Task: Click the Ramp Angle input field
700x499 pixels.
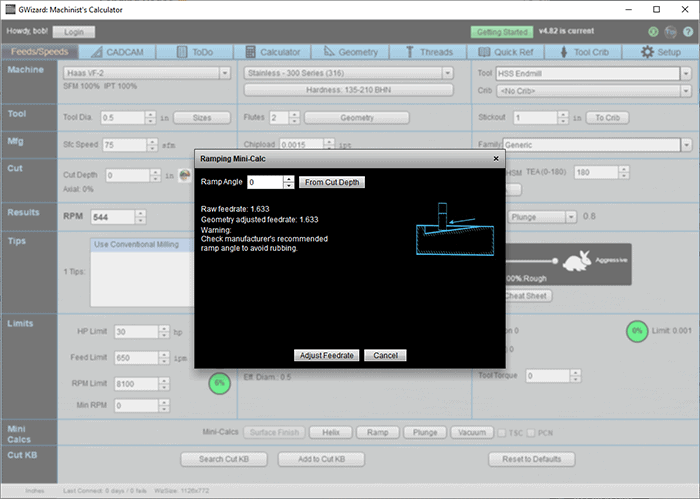Action: coord(265,182)
